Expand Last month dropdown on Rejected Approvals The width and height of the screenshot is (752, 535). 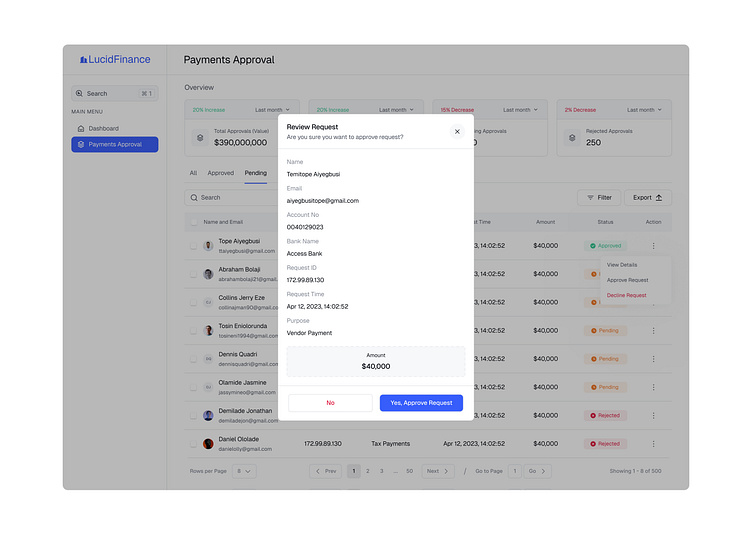click(x=645, y=110)
